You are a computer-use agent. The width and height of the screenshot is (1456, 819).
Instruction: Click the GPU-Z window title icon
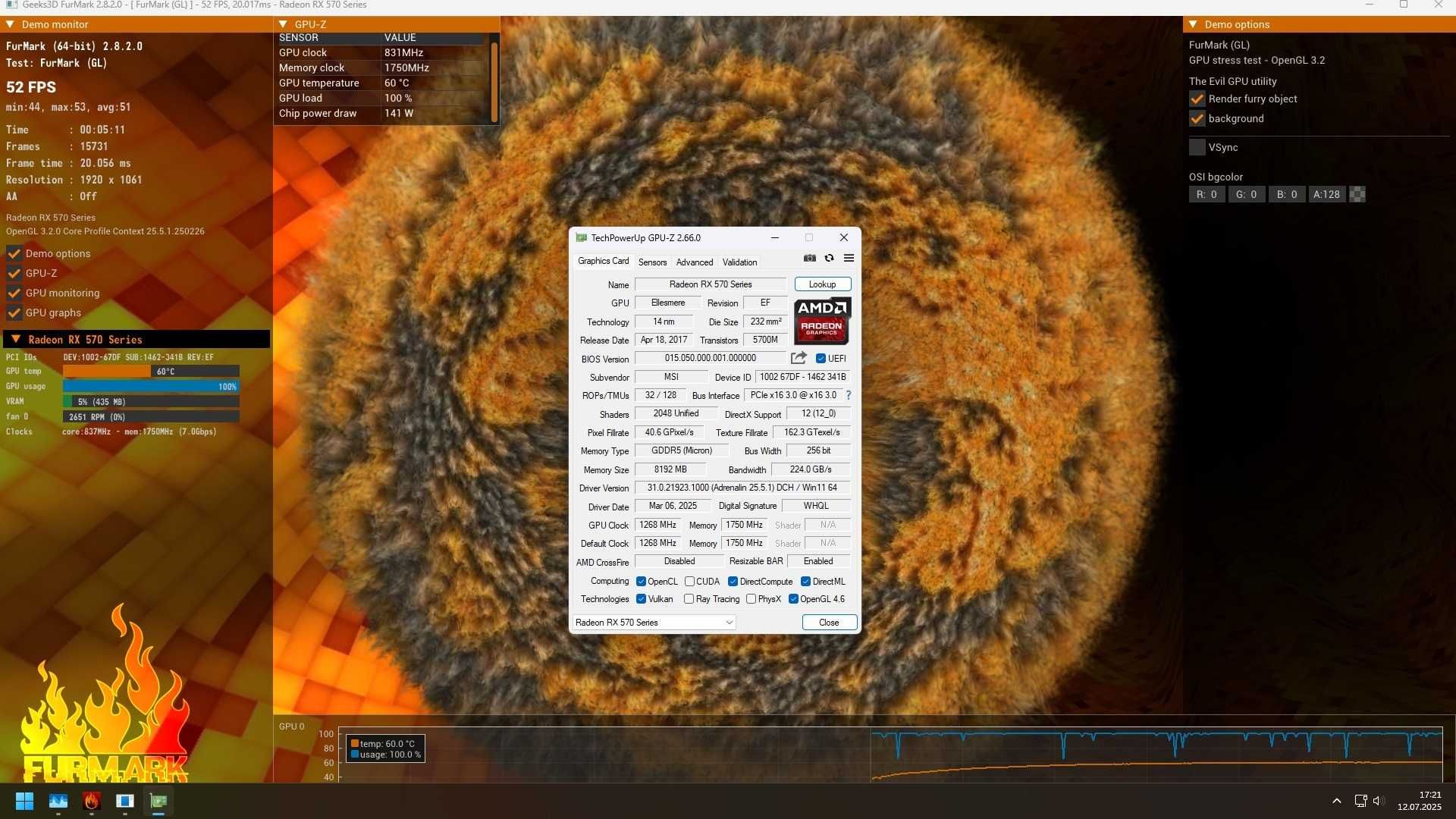[x=581, y=237]
